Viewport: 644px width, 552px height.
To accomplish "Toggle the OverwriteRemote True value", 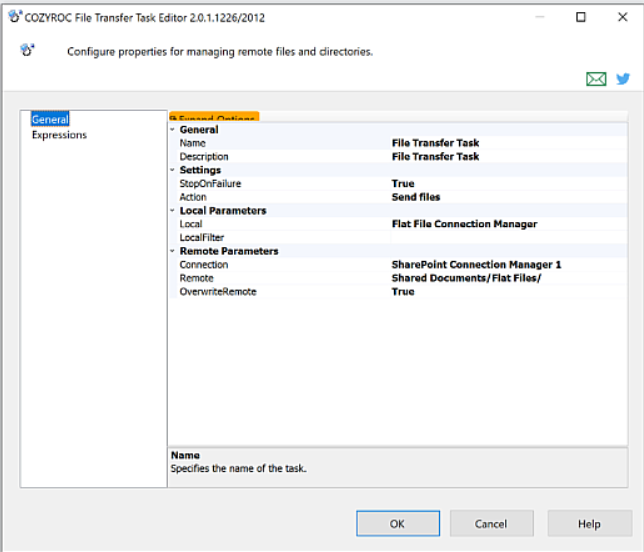I will coord(509,292).
